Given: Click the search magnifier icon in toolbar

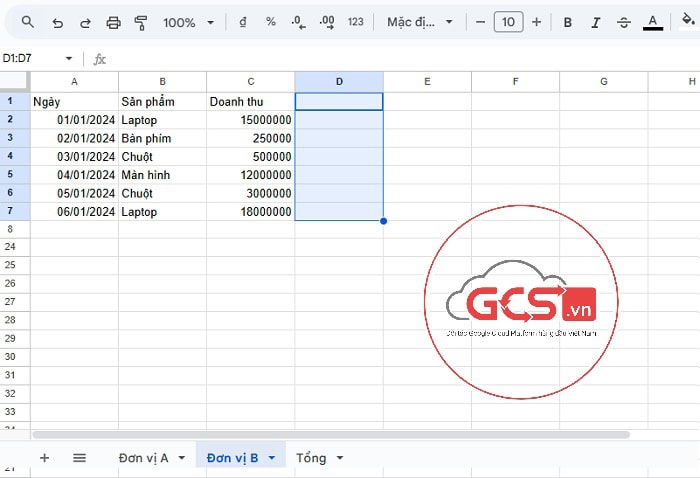Looking at the screenshot, I should point(28,22).
